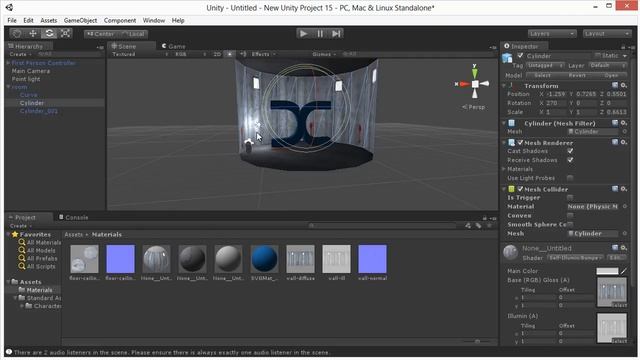
Task: Toggle 2D view mode in Scene
Action: click(217, 54)
